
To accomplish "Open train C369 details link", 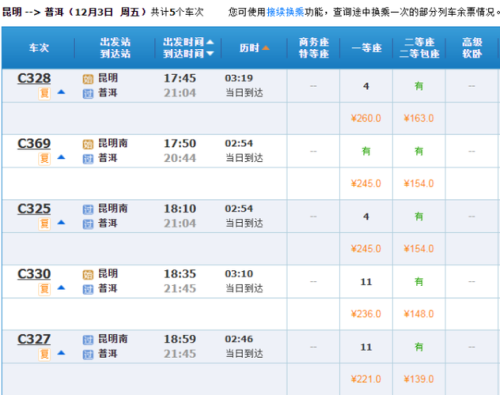I will (x=34, y=144).
